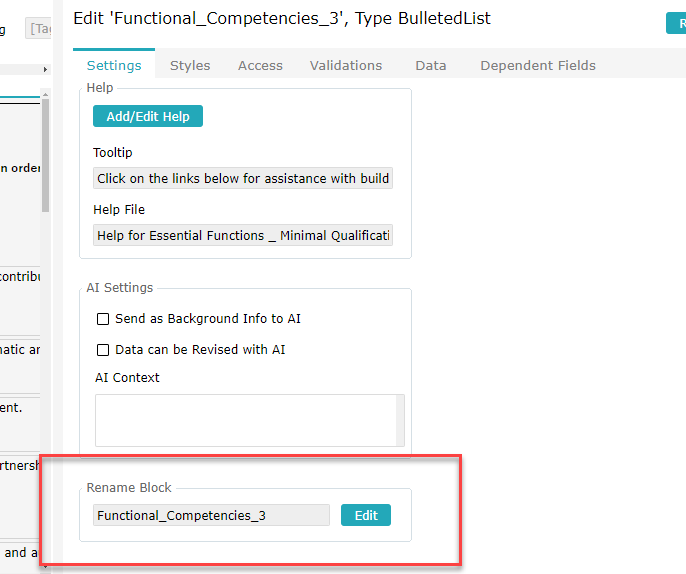
Task: Click the Add/Edit Help button
Action: 148,116
